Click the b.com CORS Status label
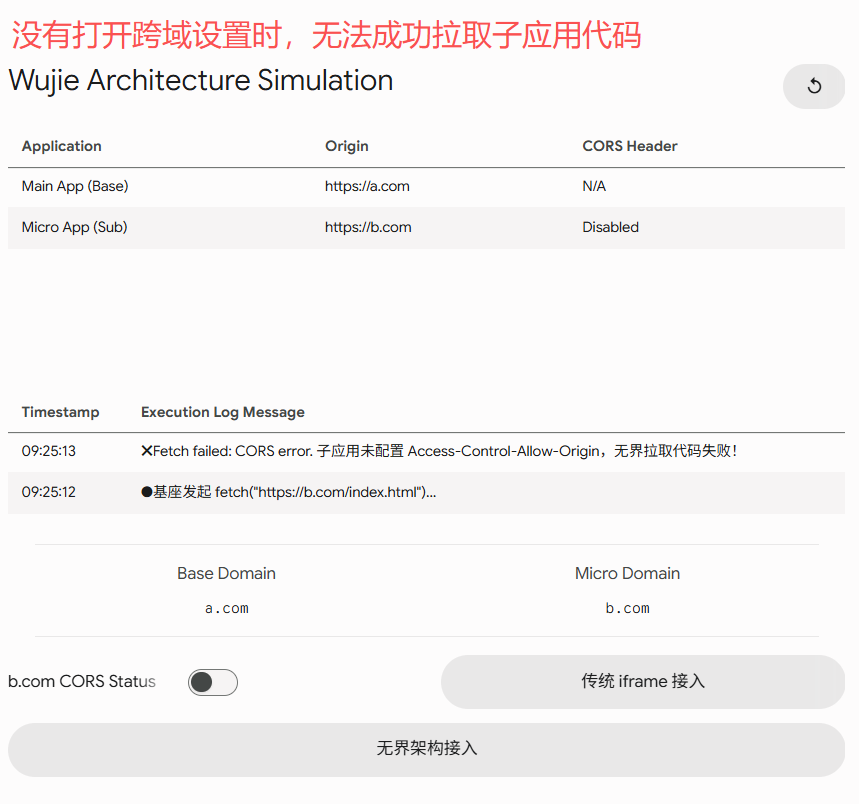 coord(82,681)
